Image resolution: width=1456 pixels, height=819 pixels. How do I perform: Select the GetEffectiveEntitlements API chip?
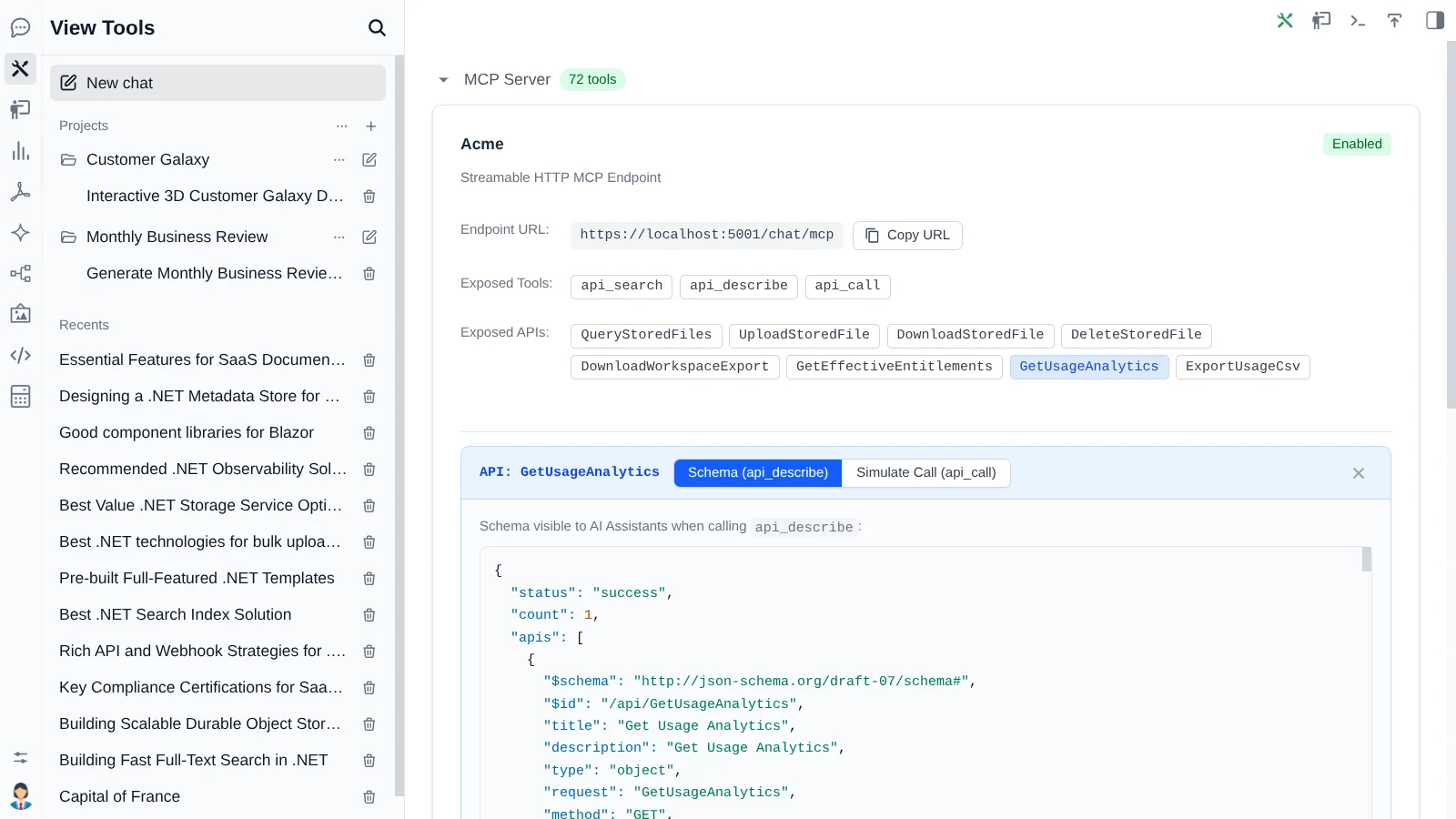[895, 367]
